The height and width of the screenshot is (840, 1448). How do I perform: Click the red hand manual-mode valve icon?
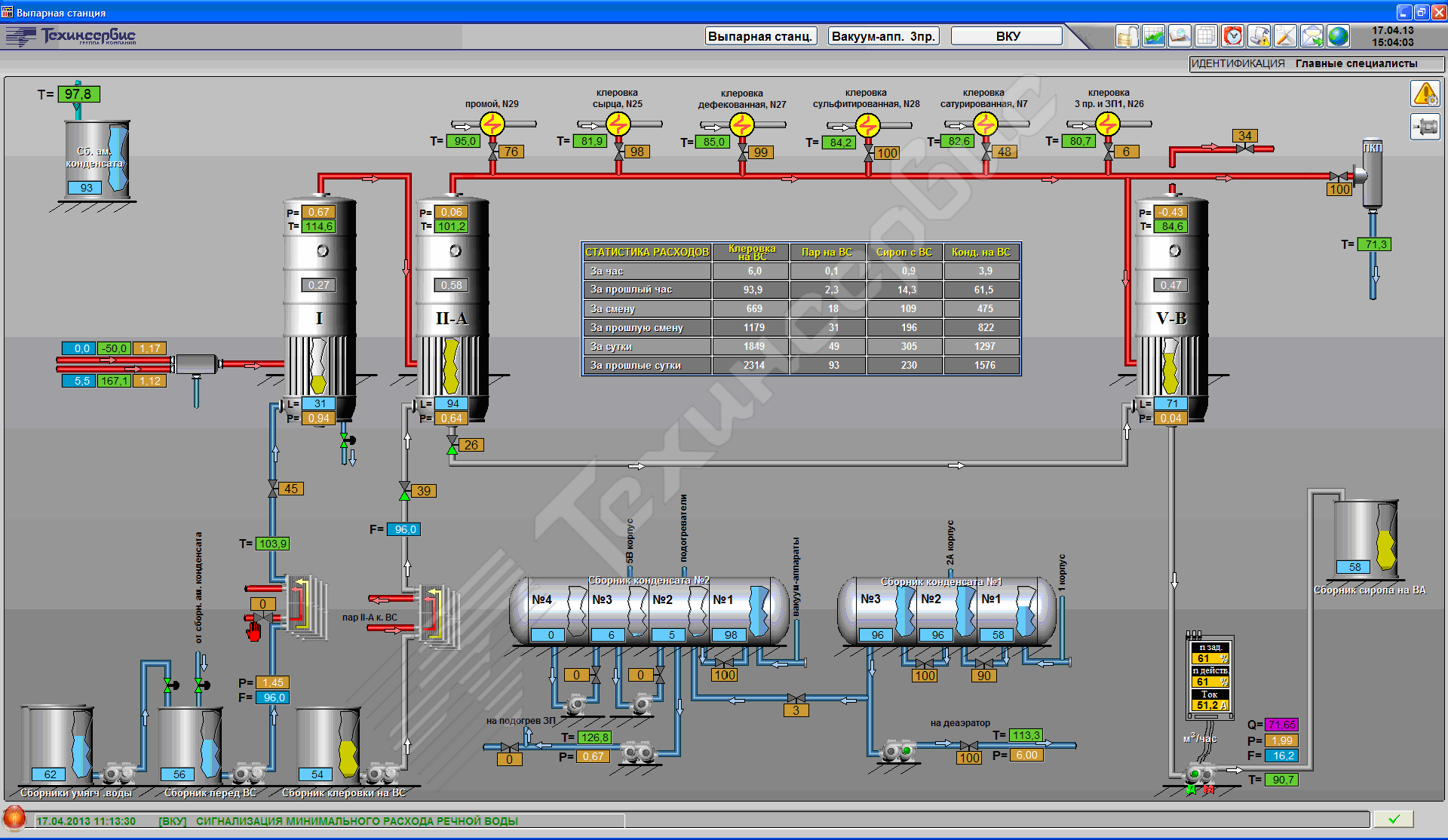click(x=254, y=630)
